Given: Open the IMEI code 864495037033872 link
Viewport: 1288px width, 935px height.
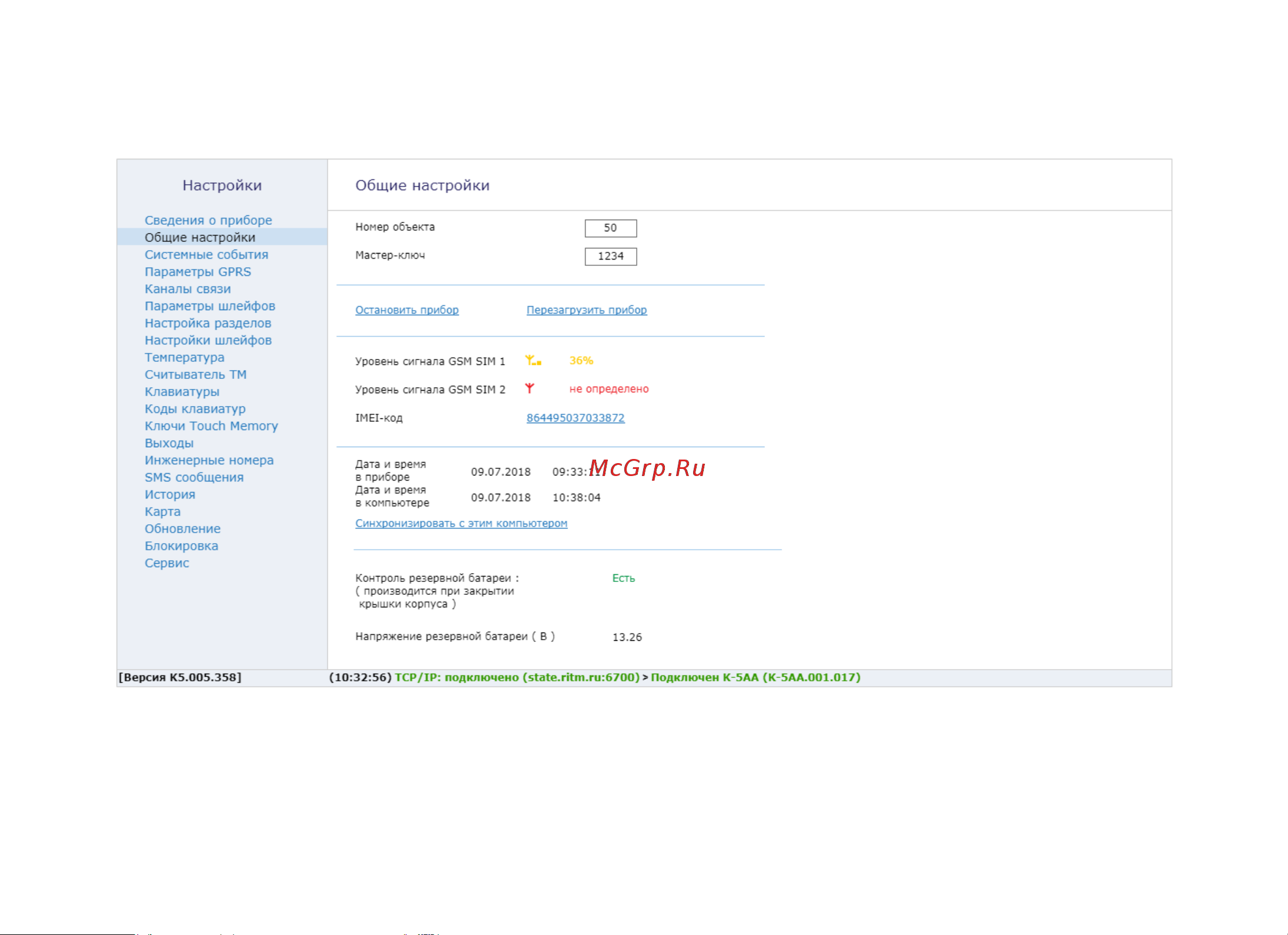Looking at the screenshot, I should tap(575, 418).
